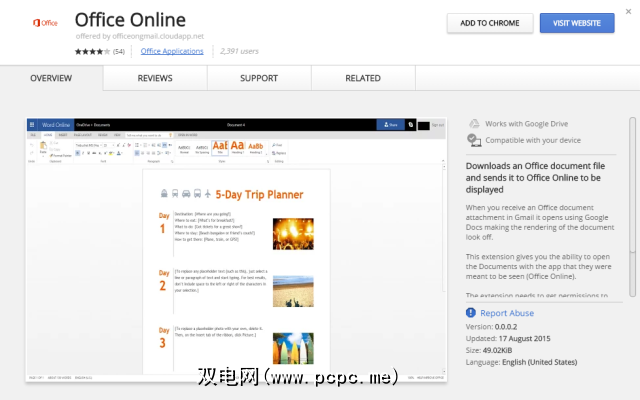The height and width of the screenshot is (400, 640).
Task: Click the four-star rating stars
Action: 92,51
